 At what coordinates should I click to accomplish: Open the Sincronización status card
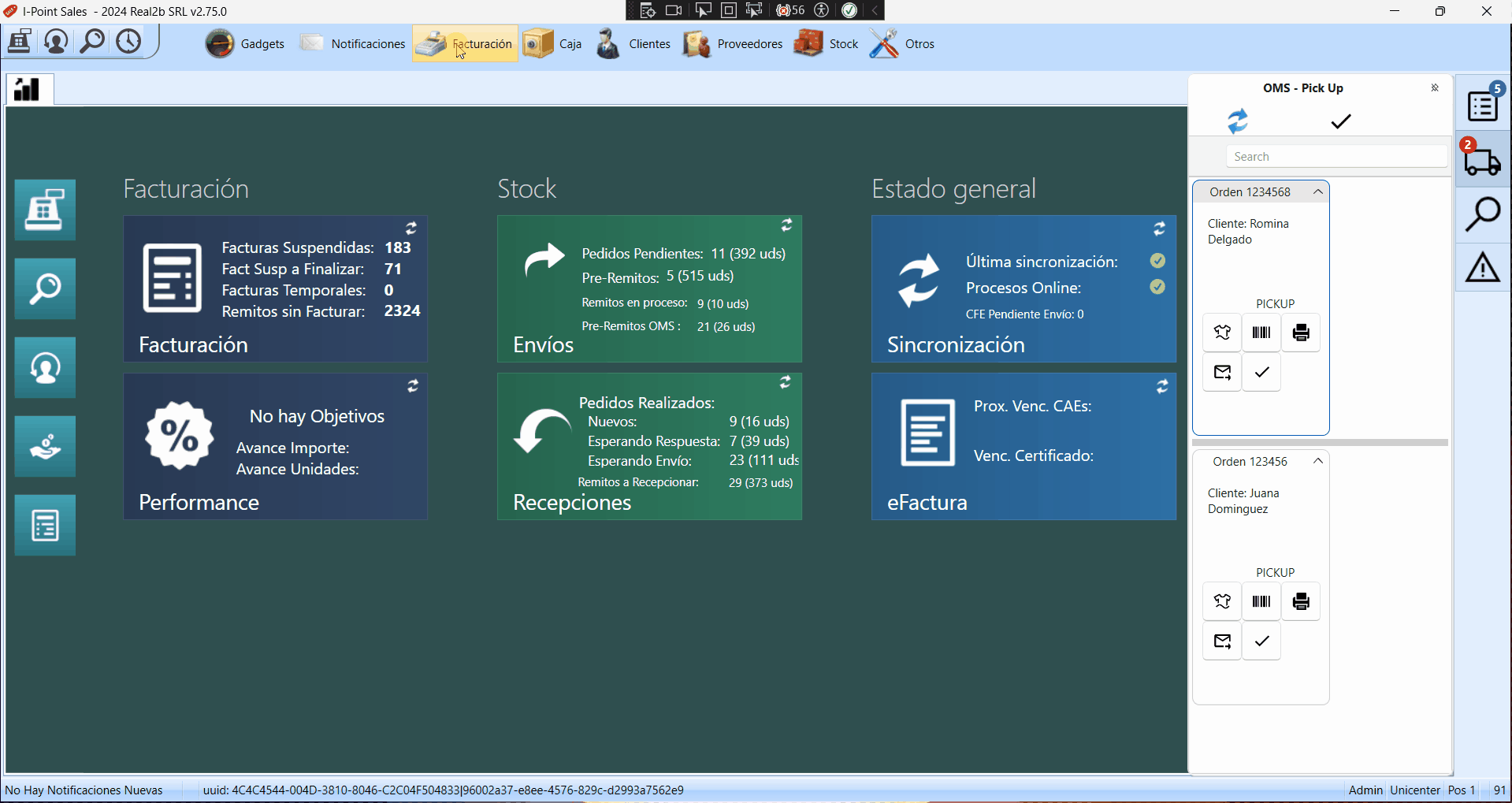[1023, 289]
